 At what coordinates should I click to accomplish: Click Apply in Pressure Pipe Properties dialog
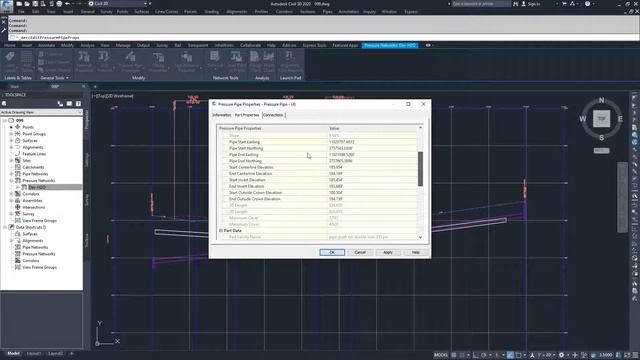coord(388,252)
